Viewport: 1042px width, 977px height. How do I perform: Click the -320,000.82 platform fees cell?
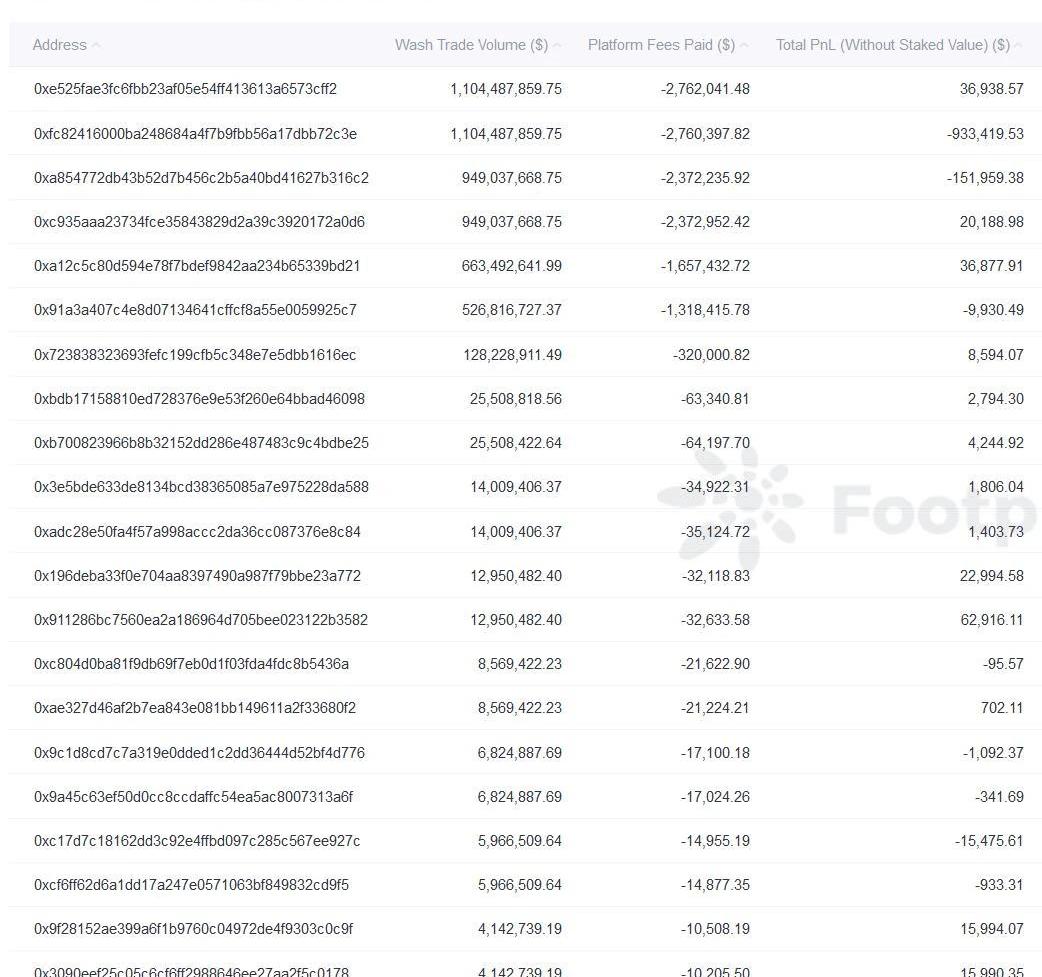tap(714, 355)
